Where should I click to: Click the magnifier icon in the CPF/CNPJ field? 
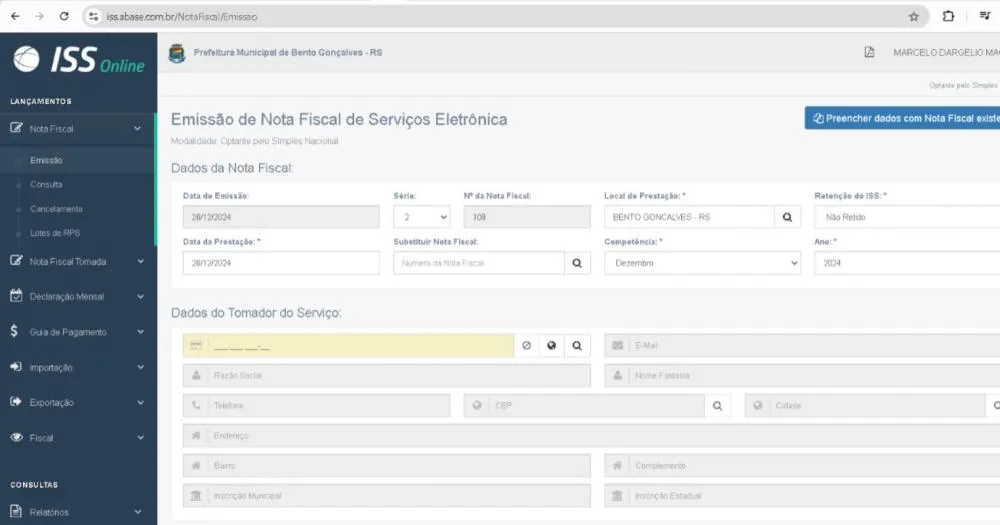pyautogui.click(x=577, y=346)
